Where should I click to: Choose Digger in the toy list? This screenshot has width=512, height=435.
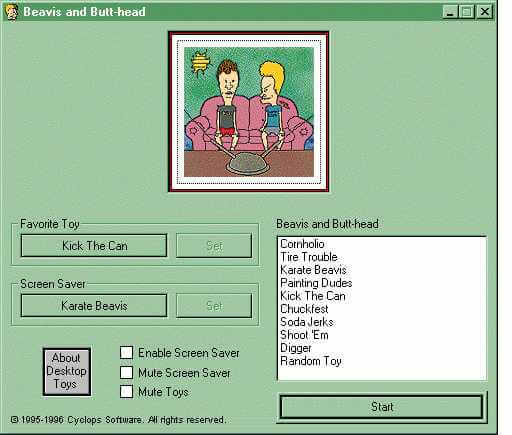tap(296, 348)
